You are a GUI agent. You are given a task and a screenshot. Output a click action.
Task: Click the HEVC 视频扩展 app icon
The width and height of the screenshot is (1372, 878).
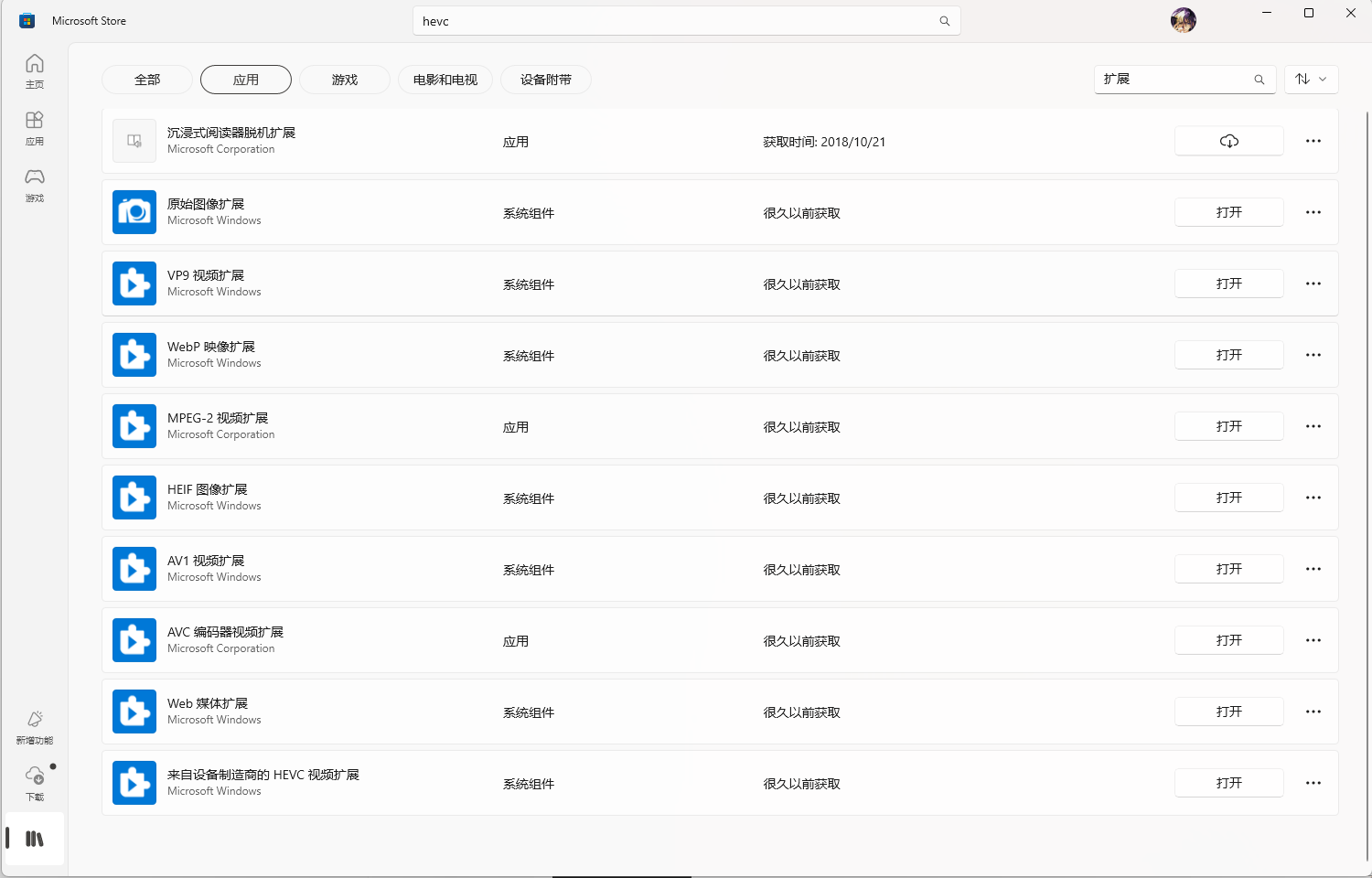[134, 783]
